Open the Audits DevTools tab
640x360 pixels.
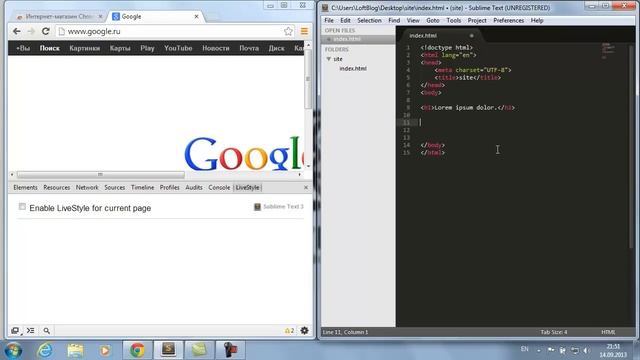(194, 187)
